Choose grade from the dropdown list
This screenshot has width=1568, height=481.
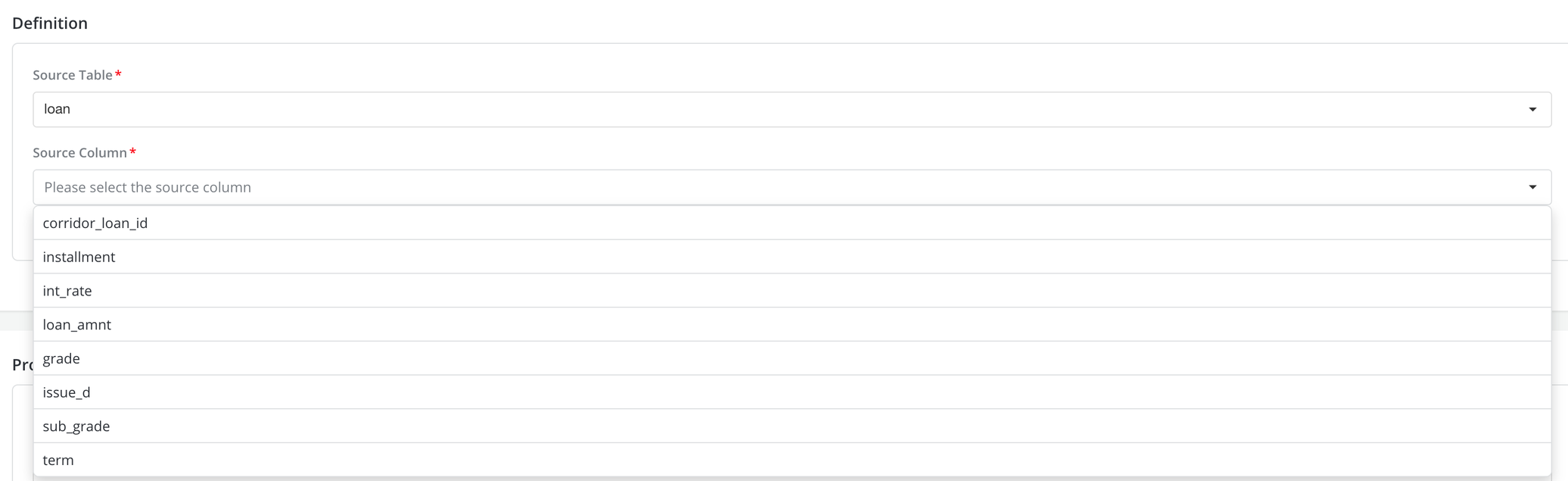click(x=61, y=358)
